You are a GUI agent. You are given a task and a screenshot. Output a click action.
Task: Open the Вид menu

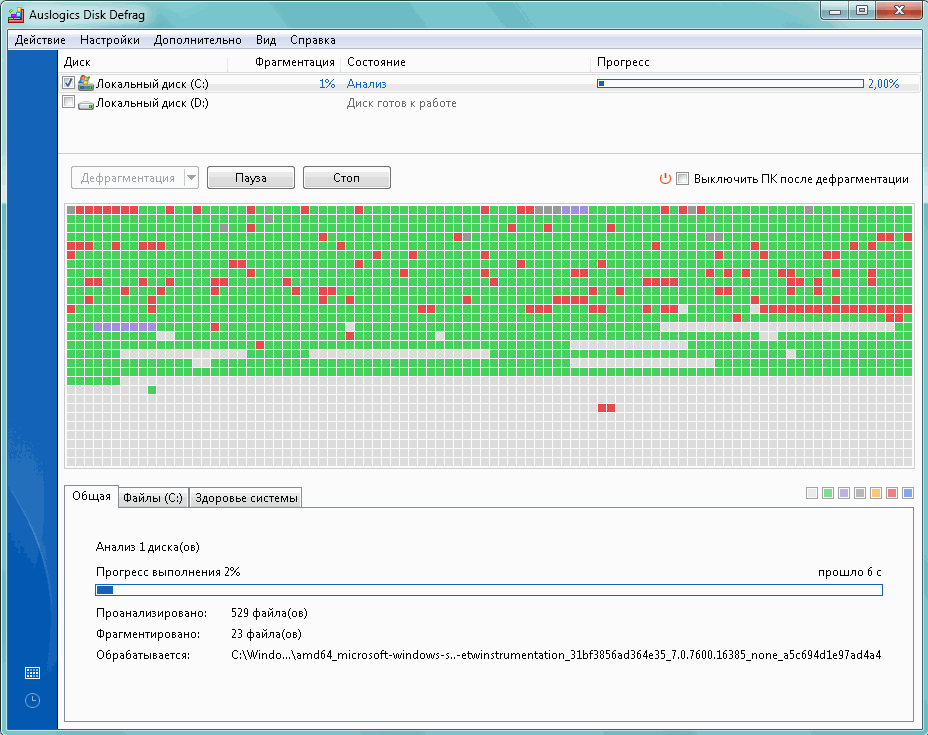pyautogui.click(x=266, y=40)
